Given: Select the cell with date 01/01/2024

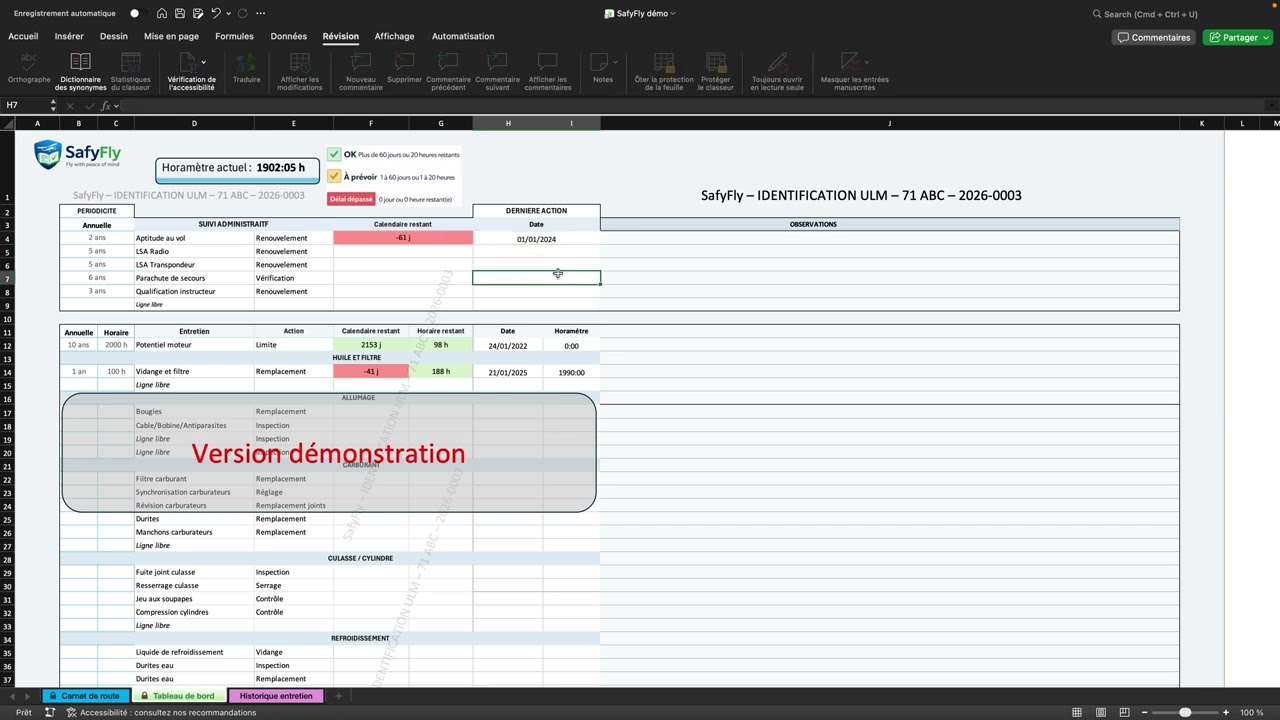Looking at the screenshot, I should [x=536, y=239].
